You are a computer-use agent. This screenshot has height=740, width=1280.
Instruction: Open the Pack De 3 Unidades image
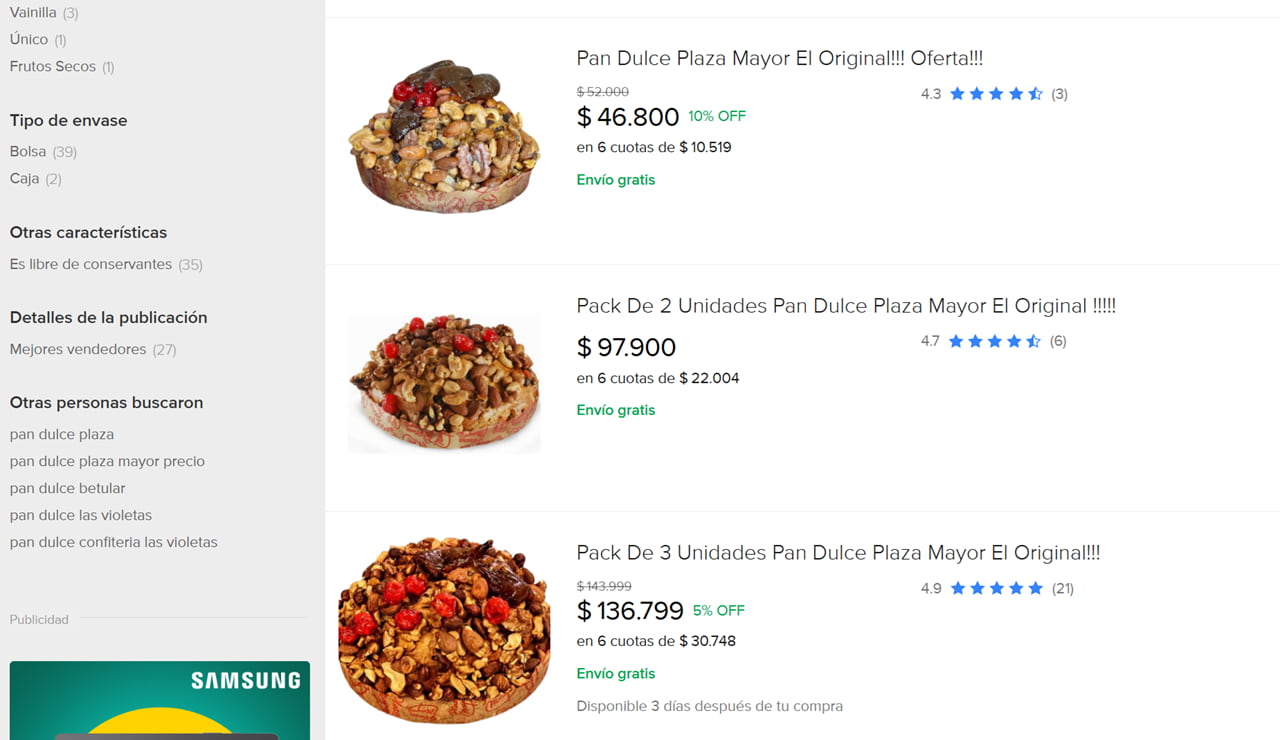point(444,630)
